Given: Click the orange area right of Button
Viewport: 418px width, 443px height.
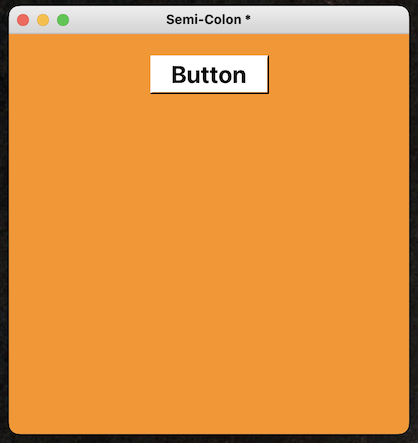Looking at the screenshot, I should [339, 74].
